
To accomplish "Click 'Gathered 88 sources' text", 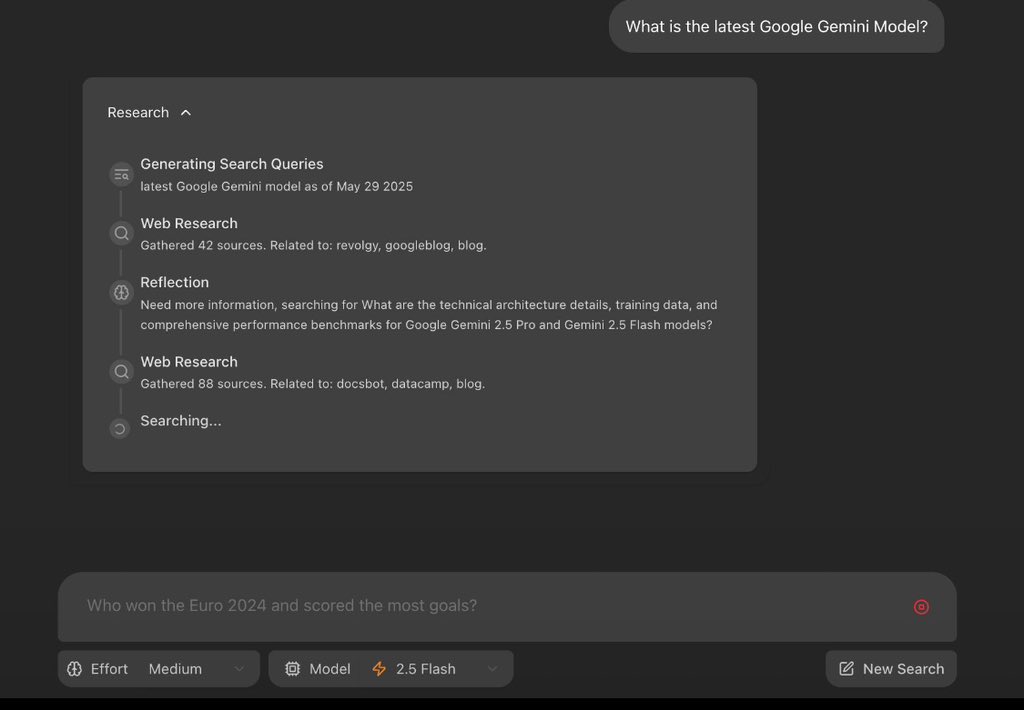I will pyautogui.click(x=203, y=384).
